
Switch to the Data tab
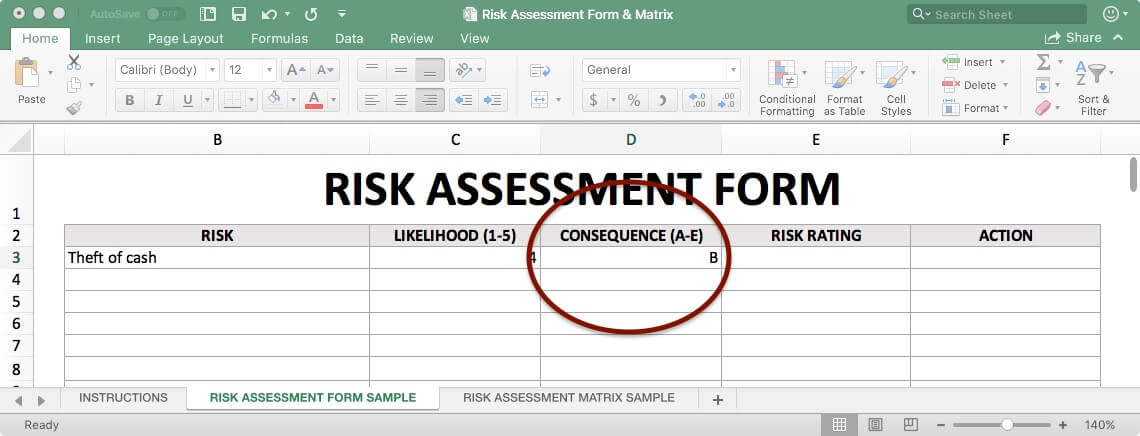(349, 39)
